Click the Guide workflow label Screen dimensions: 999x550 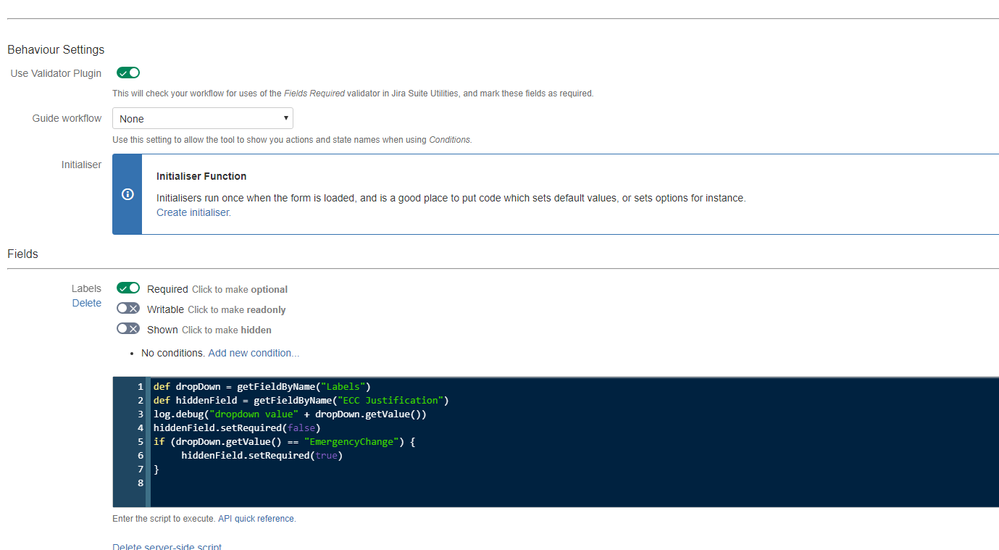click(67, 119)
